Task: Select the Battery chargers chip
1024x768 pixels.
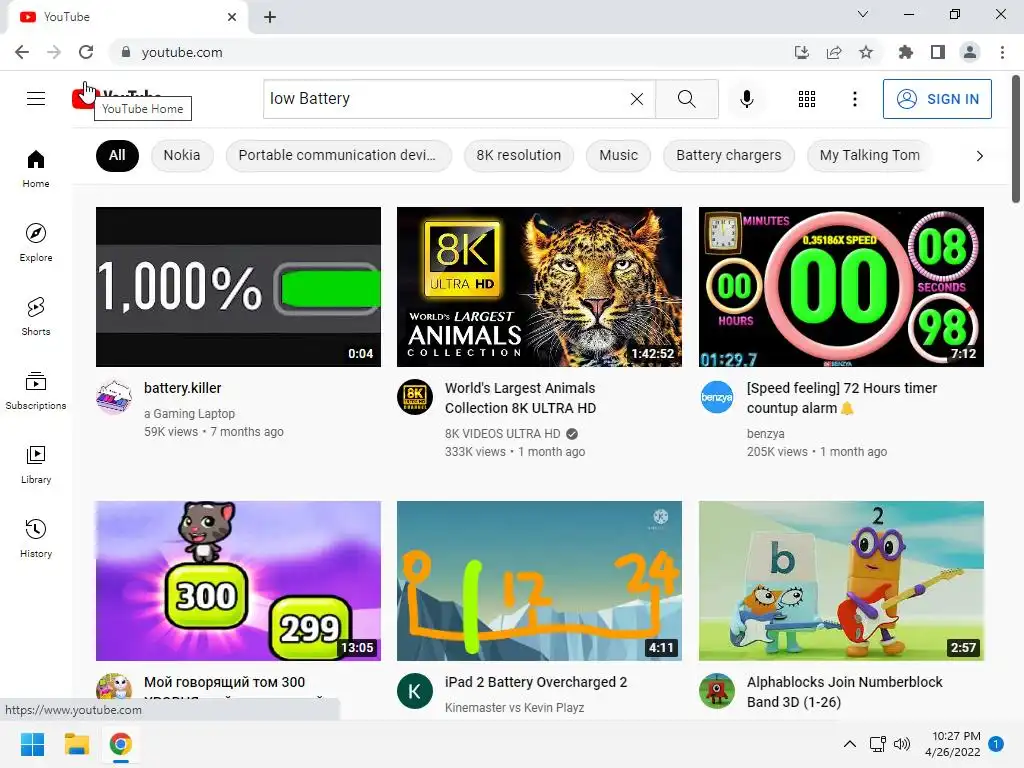Action: [729, 155]
